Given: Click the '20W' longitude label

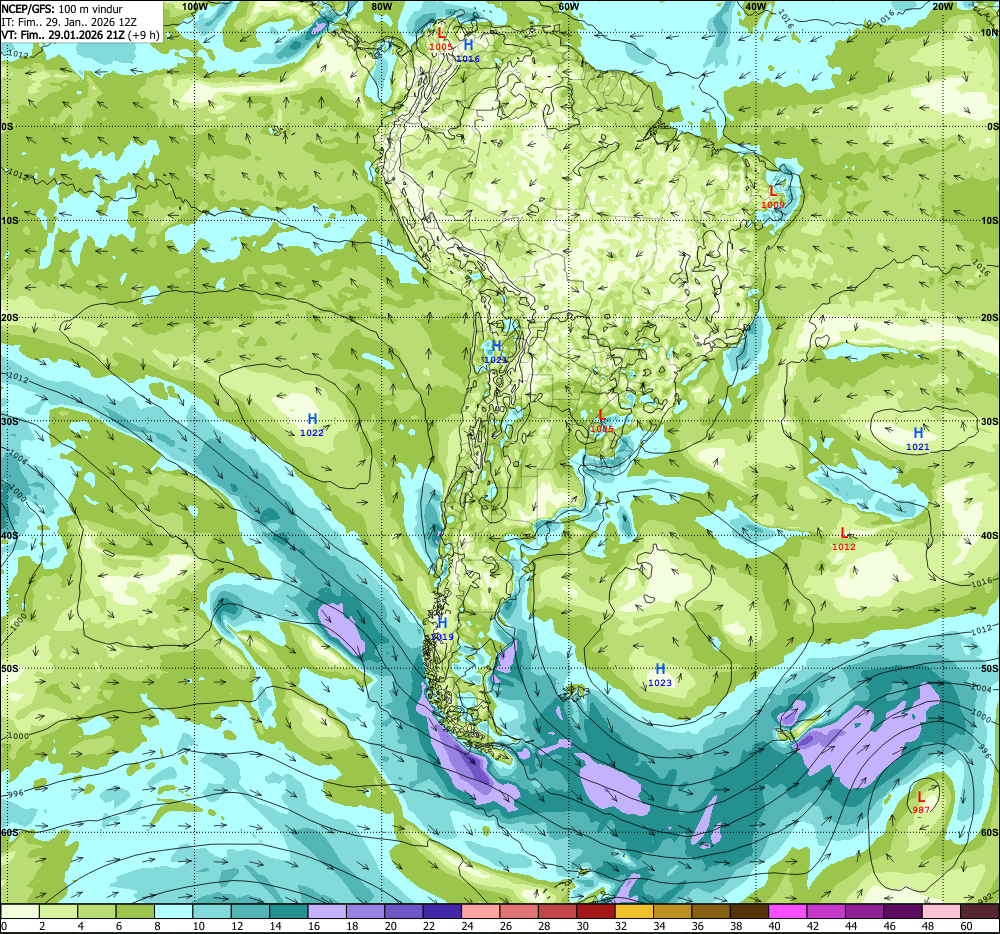Looking at the screenshot, I should (943, 6).
